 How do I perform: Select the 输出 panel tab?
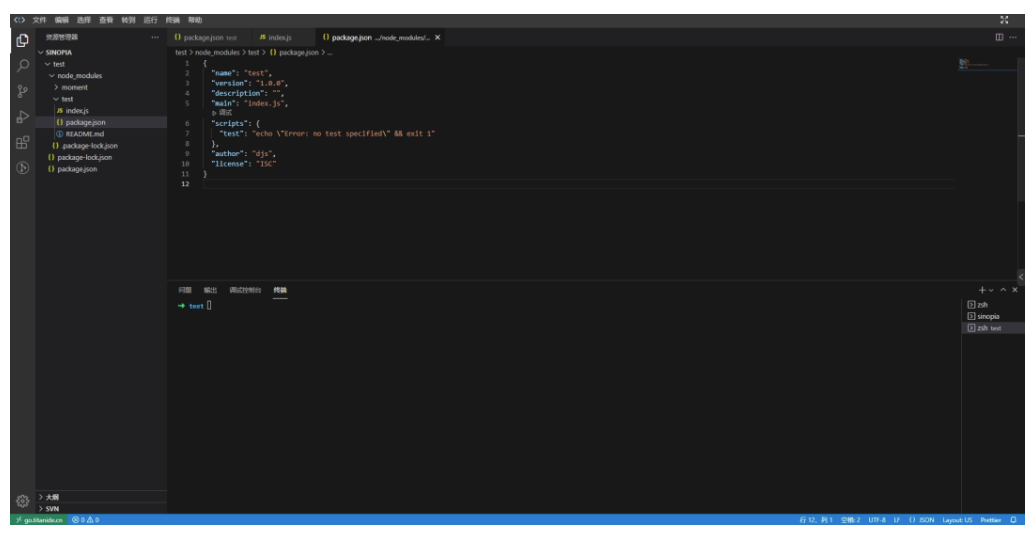(x=210, y=290)
